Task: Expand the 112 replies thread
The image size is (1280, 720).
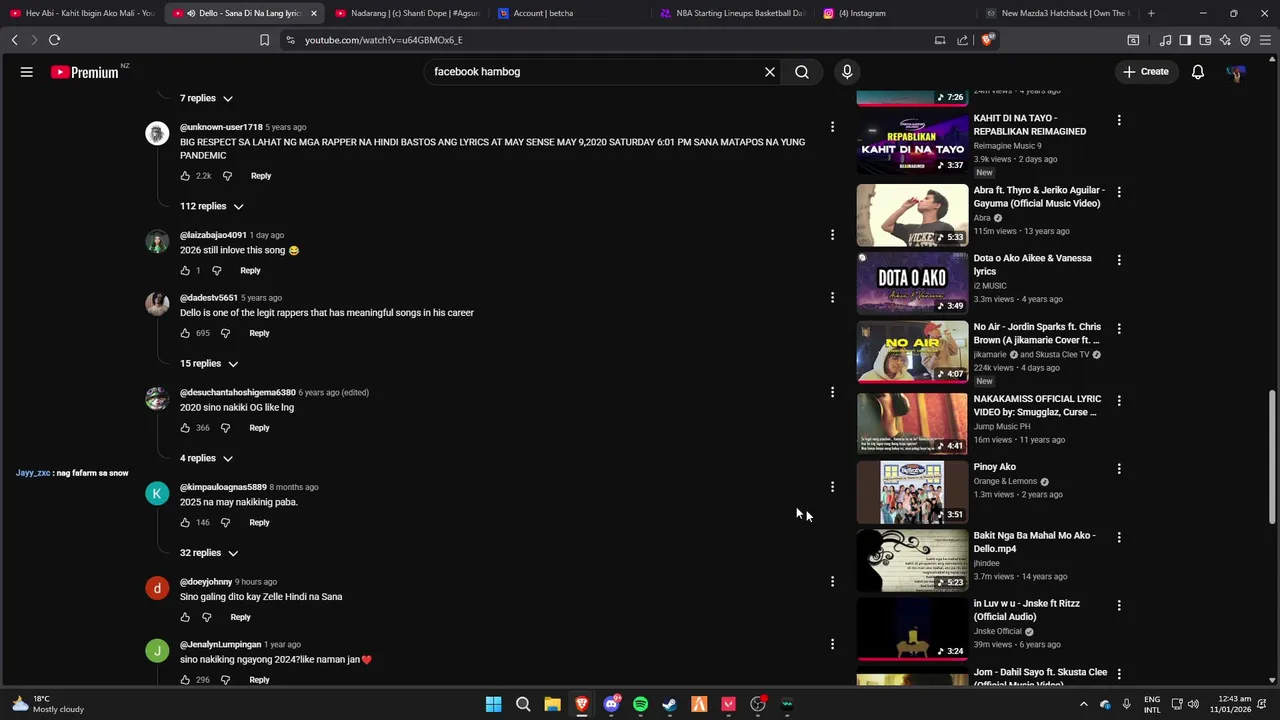Action: [x=211, y=206]
